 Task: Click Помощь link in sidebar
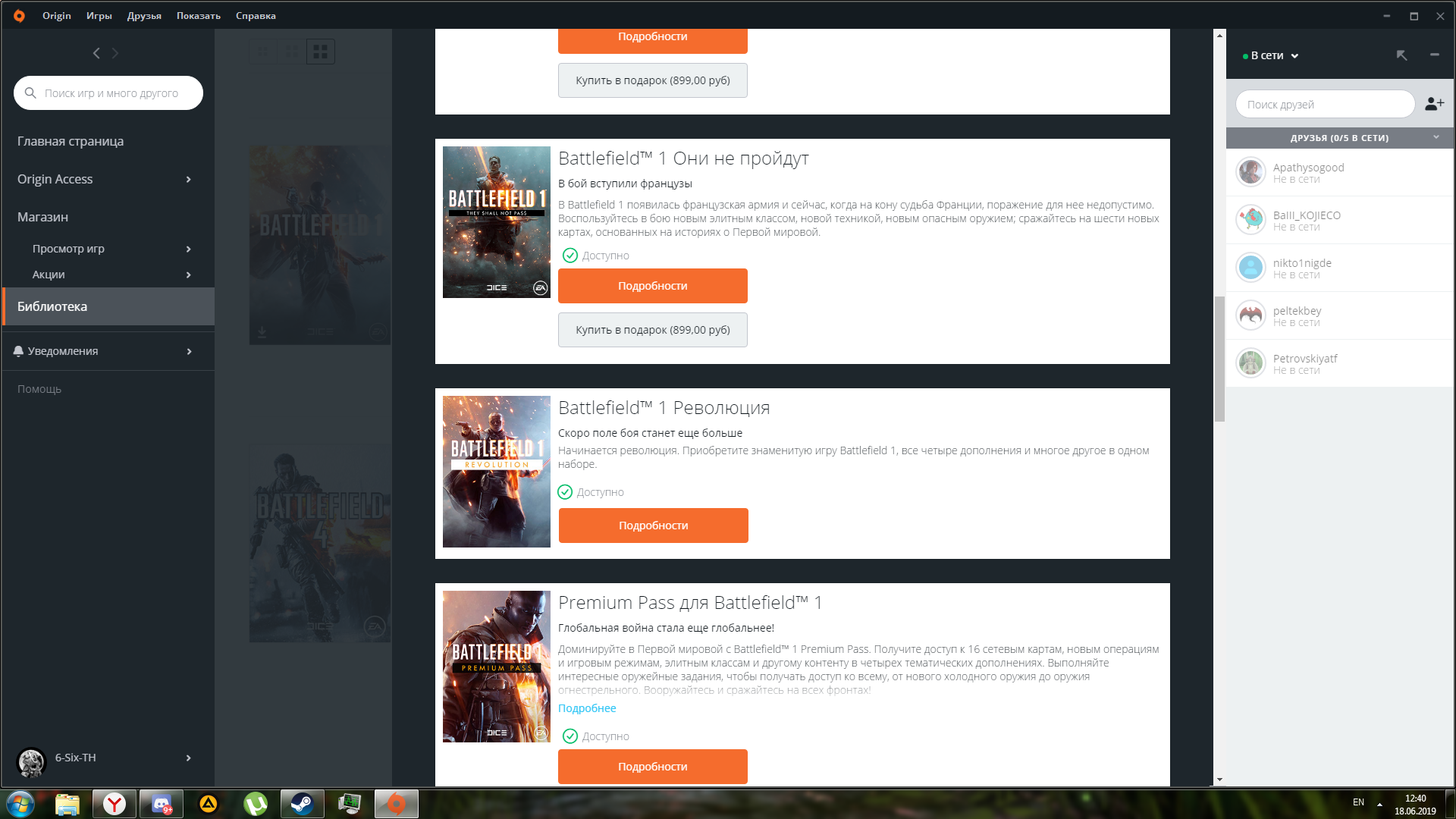(39, 389)
